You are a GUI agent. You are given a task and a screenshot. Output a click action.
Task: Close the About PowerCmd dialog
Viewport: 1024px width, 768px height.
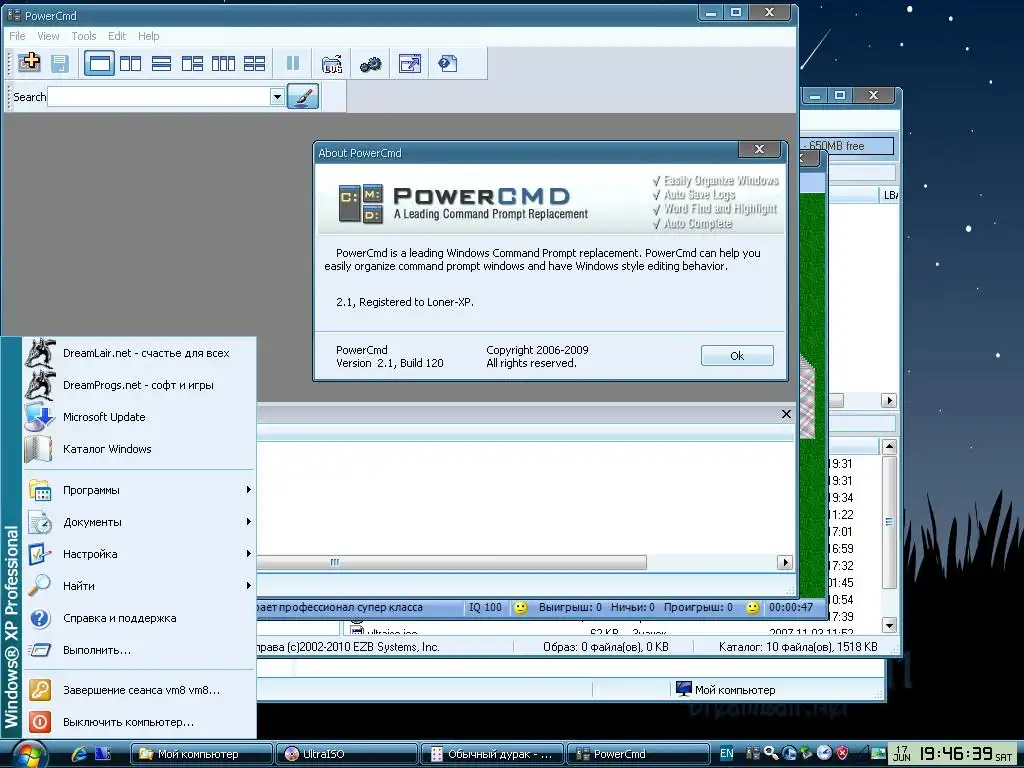pos(759,150)
